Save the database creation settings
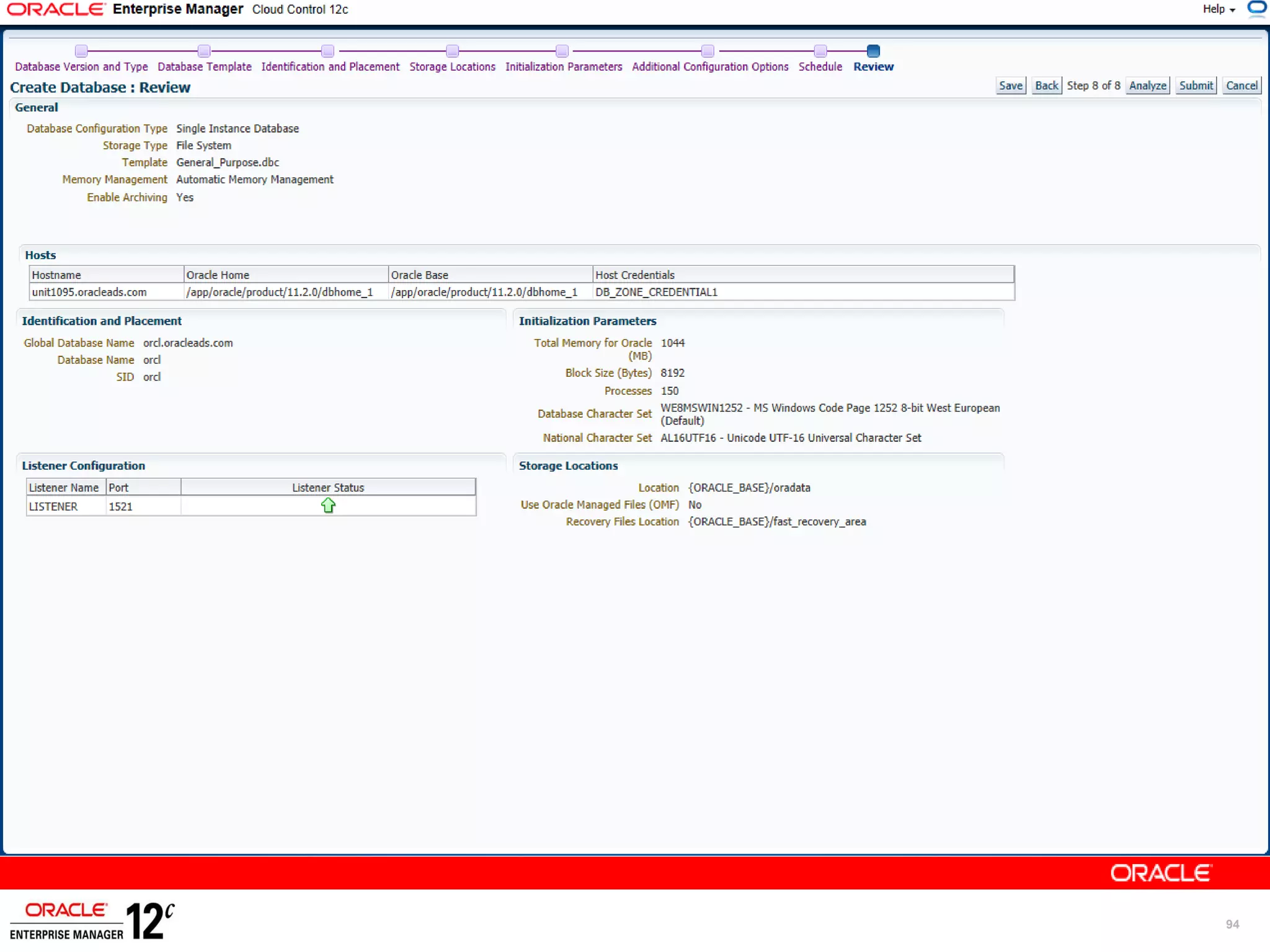This screenshot has height=952, width=1270. pyautogui.click(x=1010, y=86)
